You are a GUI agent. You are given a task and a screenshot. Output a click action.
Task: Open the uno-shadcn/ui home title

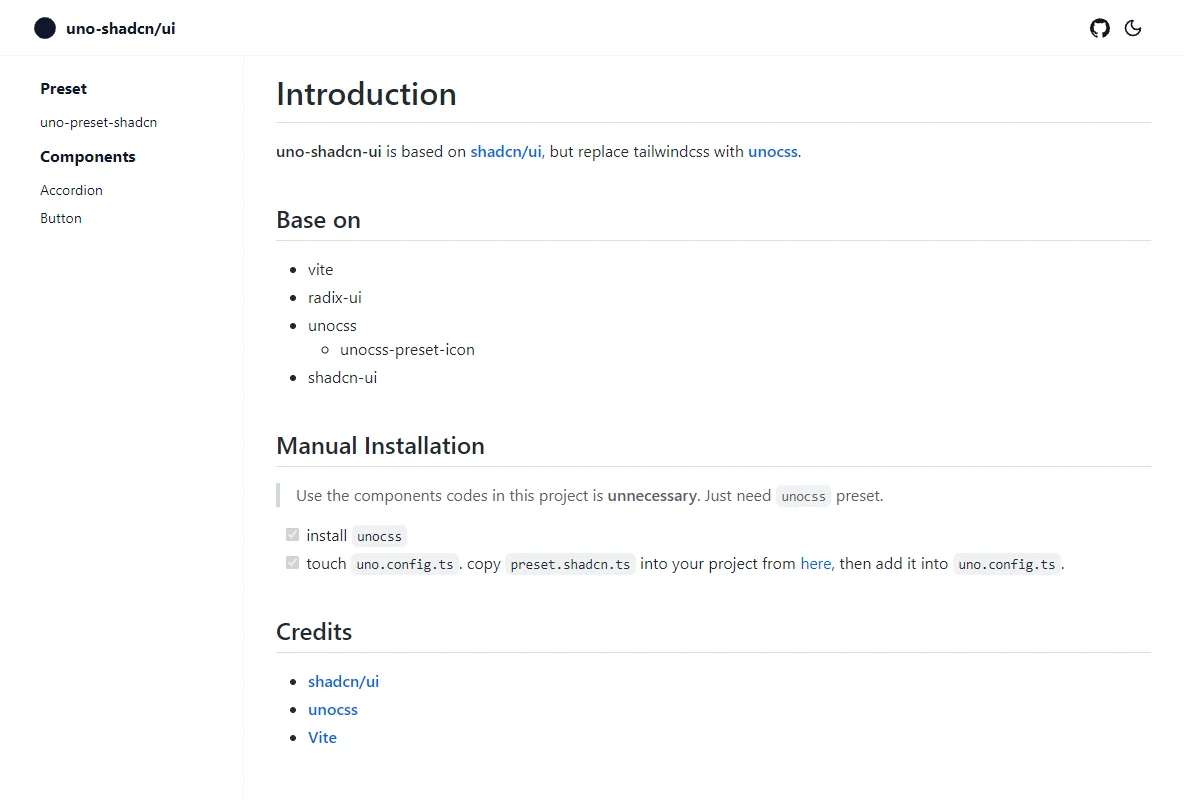click(121, 28)
